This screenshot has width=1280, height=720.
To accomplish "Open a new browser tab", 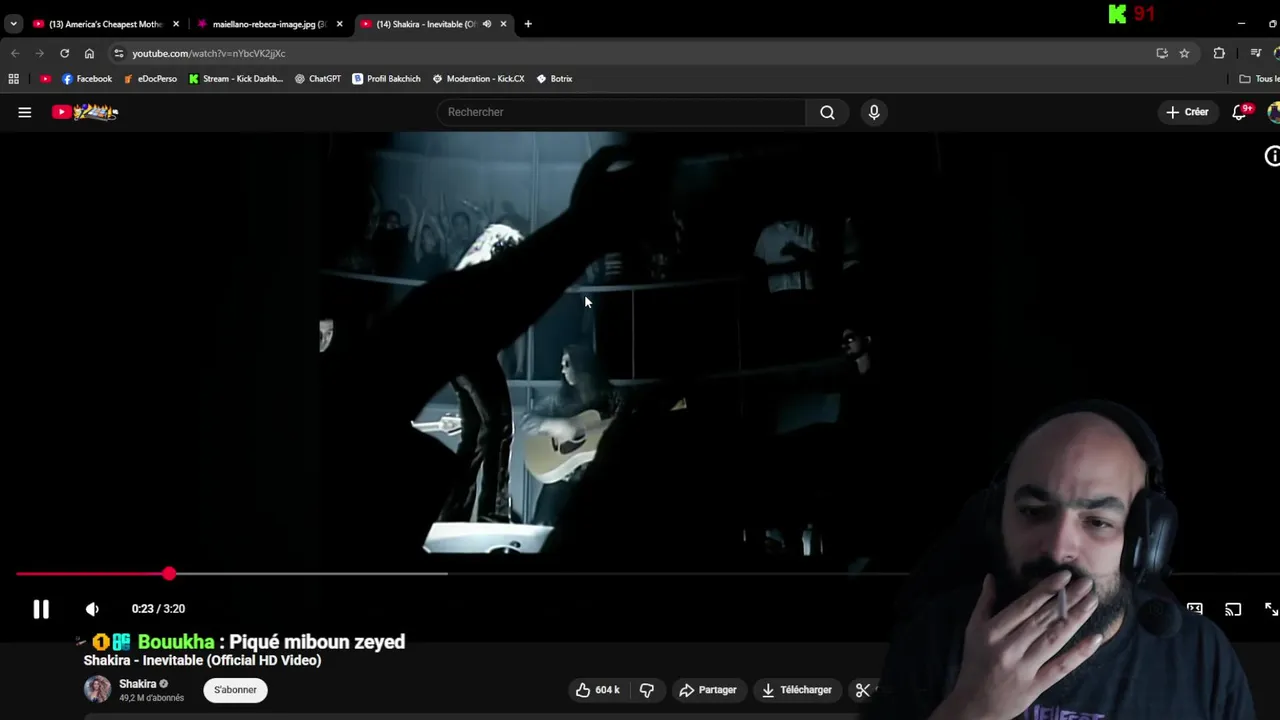I will point(528,24).
